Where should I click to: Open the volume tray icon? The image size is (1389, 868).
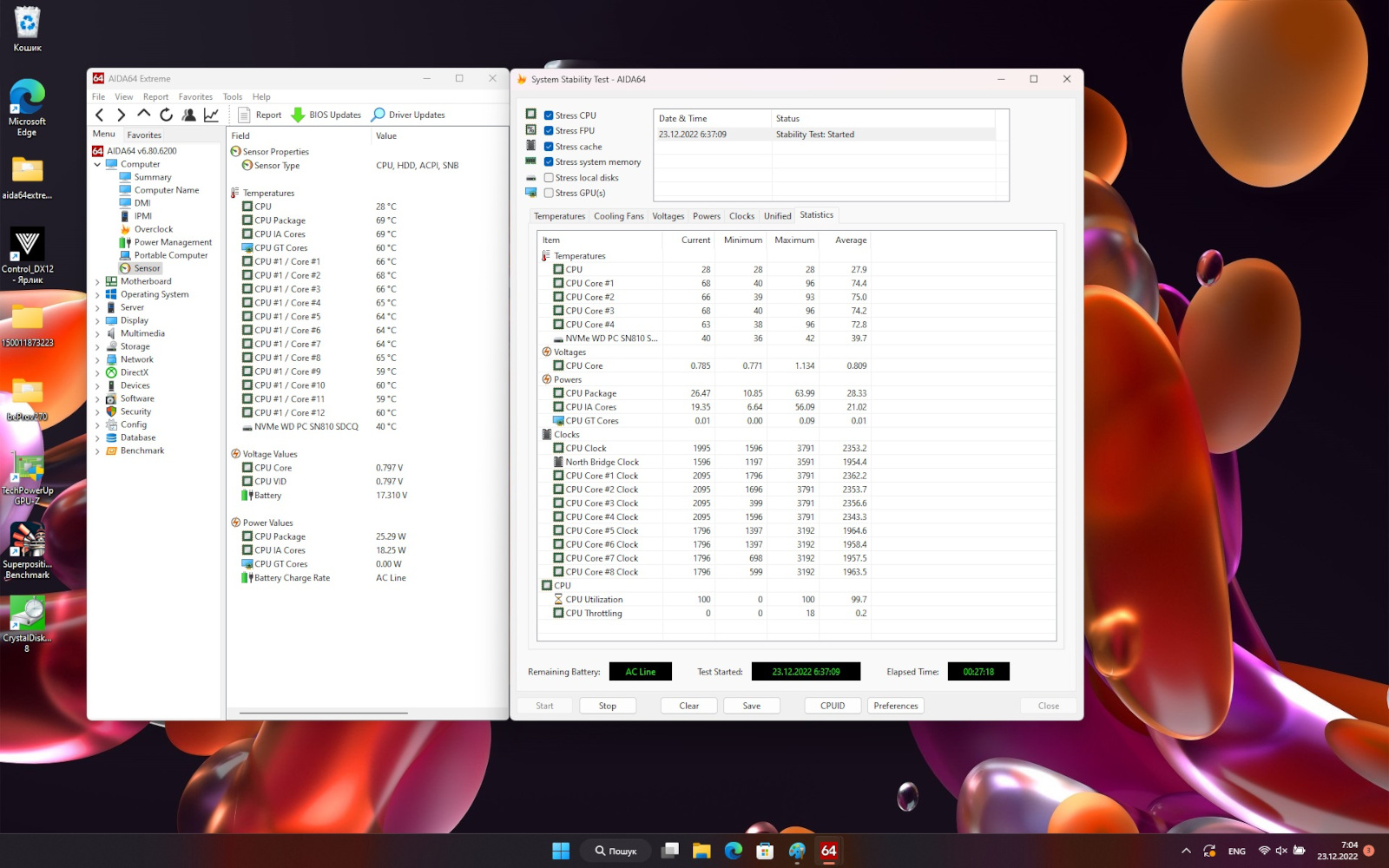(1281, 851)
